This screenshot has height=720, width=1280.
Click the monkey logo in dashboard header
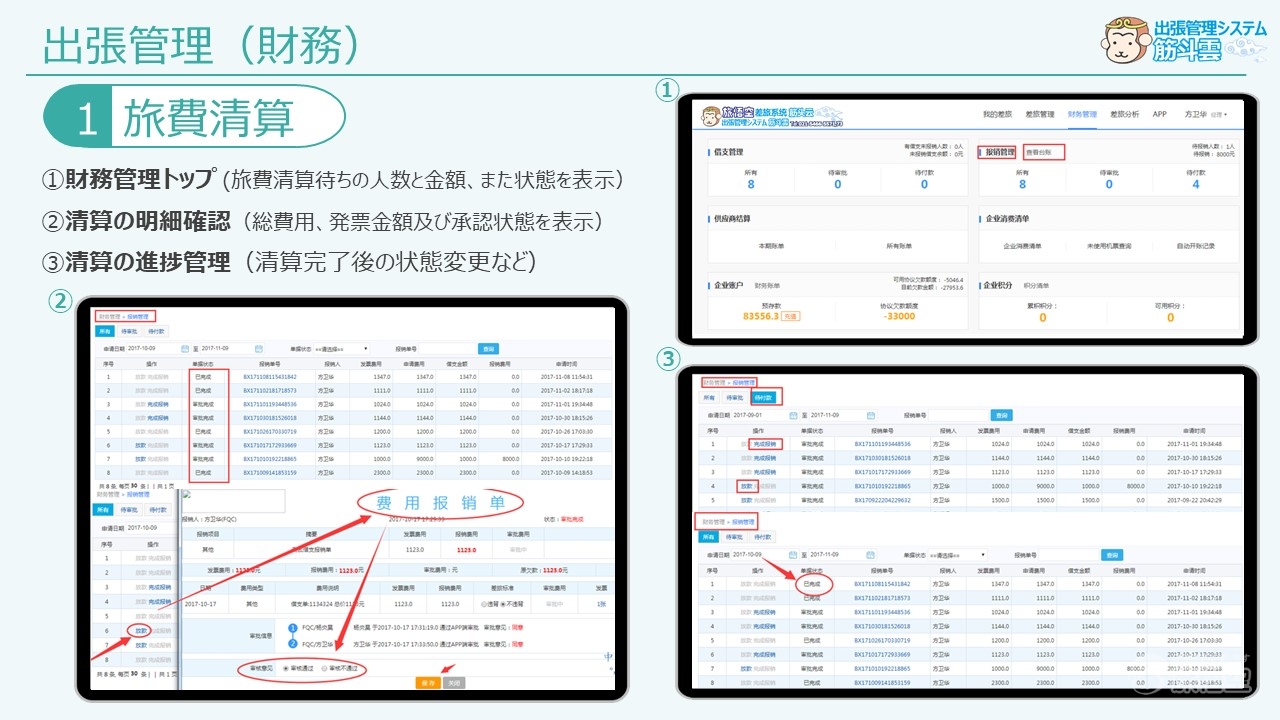tap(710, 114)
